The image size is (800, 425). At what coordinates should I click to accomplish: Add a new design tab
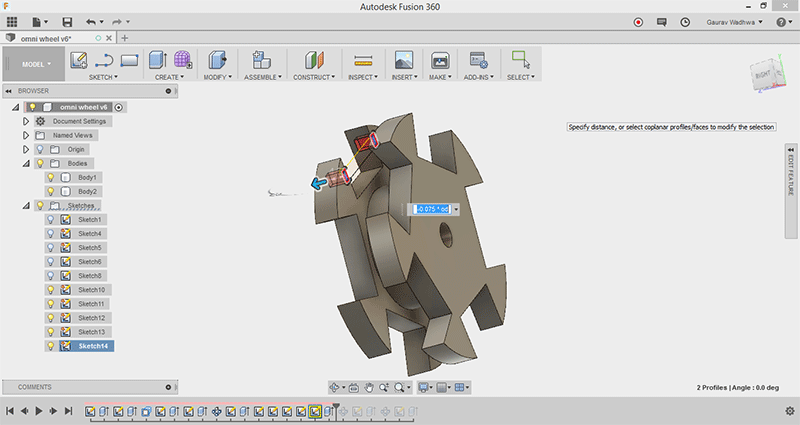click(x=124, y=38)
